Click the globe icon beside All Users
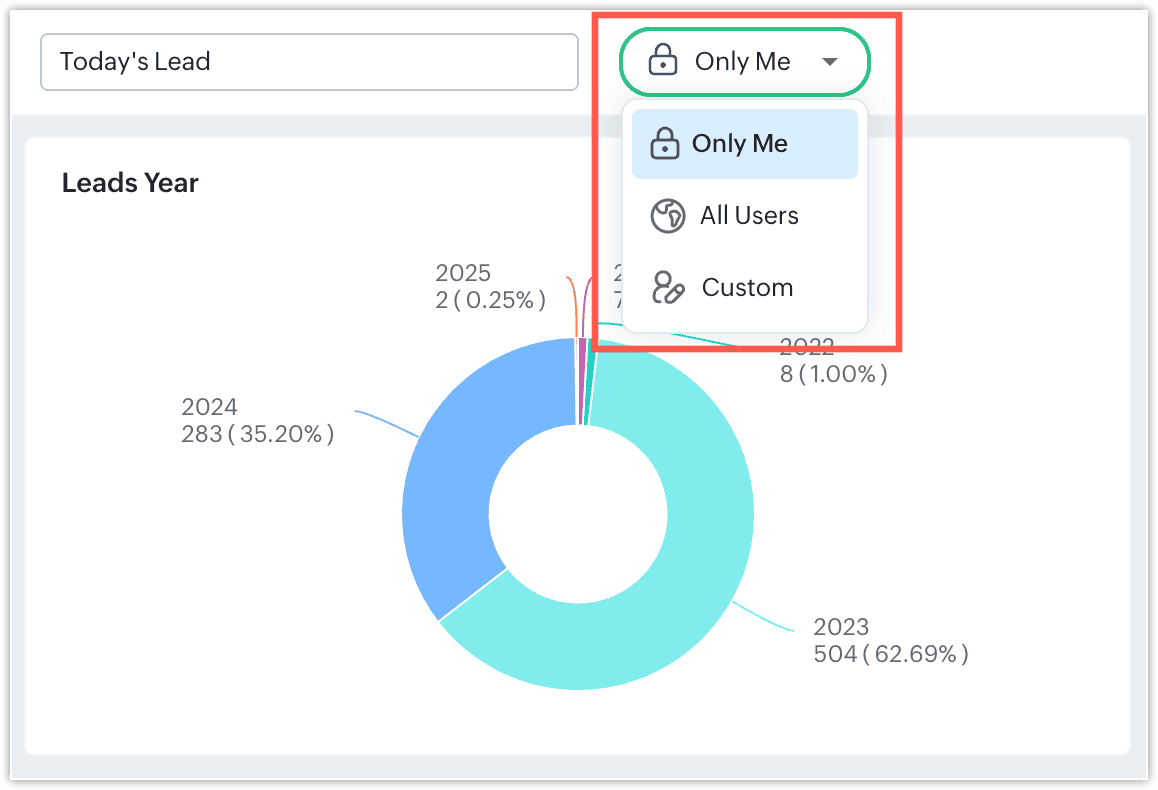Viewport: 1158px width, 790px height. coord(667,216)
